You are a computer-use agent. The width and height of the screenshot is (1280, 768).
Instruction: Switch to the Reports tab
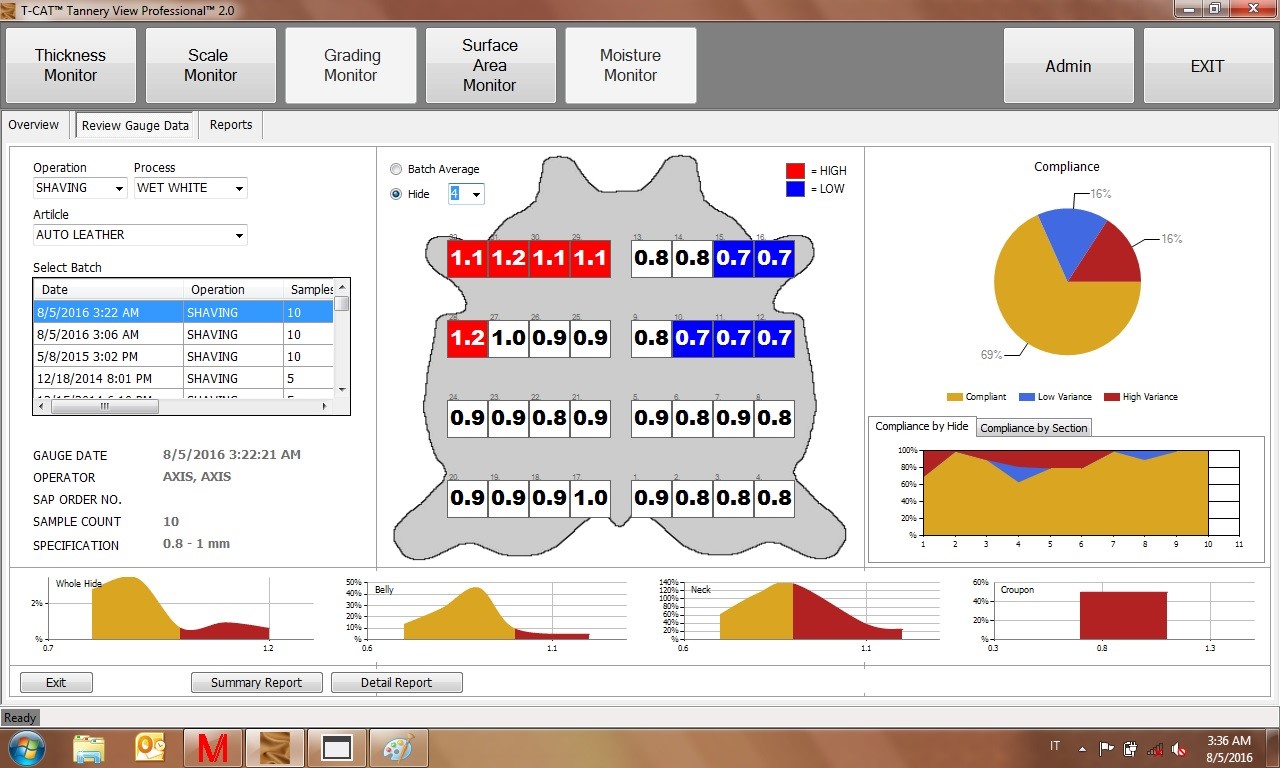coord(231,125)
